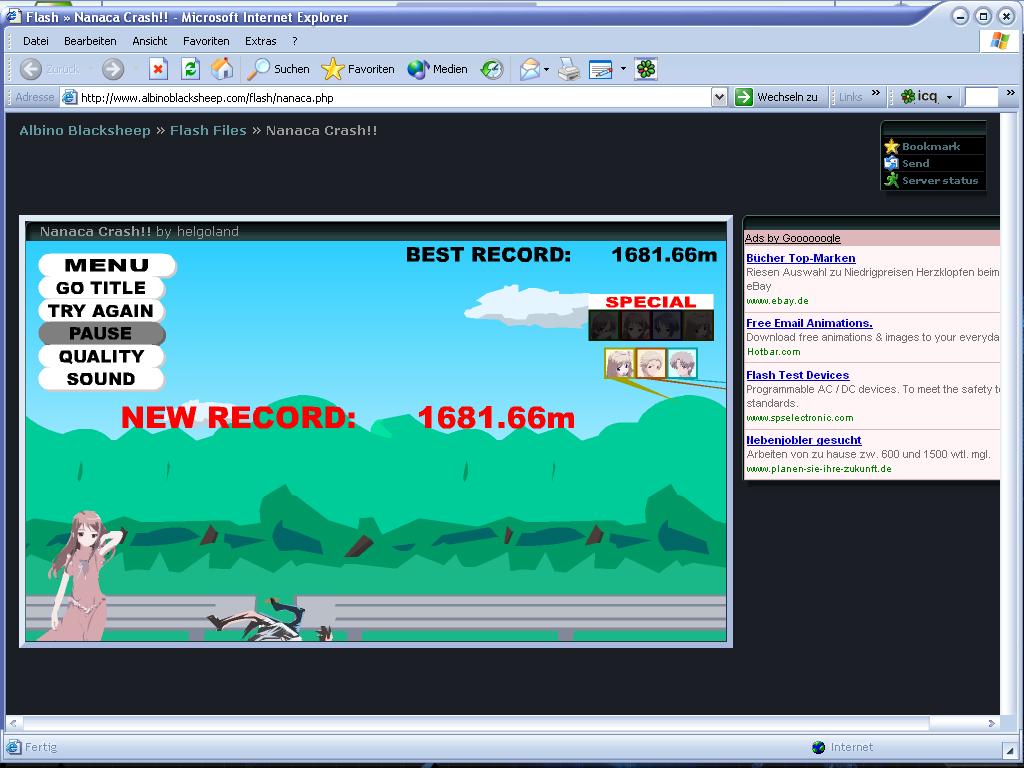Open the Mail button dropdown arrow
This screenshot has height=768, width=1024.
pos(546,69)
